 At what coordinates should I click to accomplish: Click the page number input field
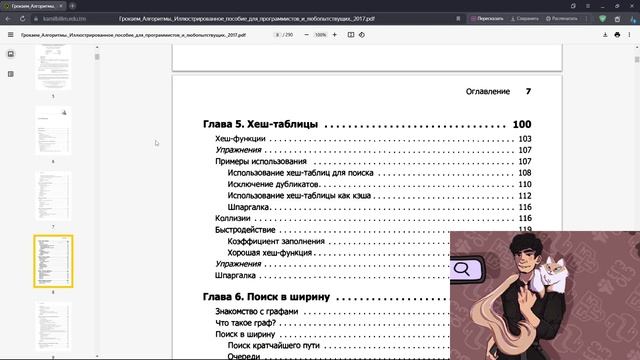tap(277, 35)
